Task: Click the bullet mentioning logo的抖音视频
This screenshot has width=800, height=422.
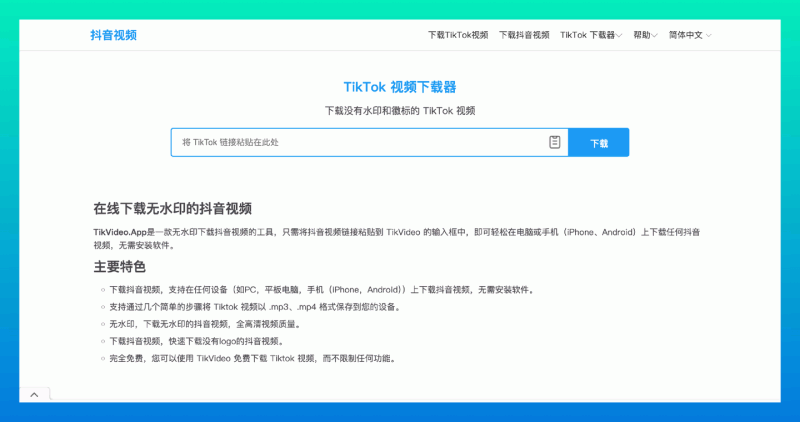Action: [x=196, y=341]
